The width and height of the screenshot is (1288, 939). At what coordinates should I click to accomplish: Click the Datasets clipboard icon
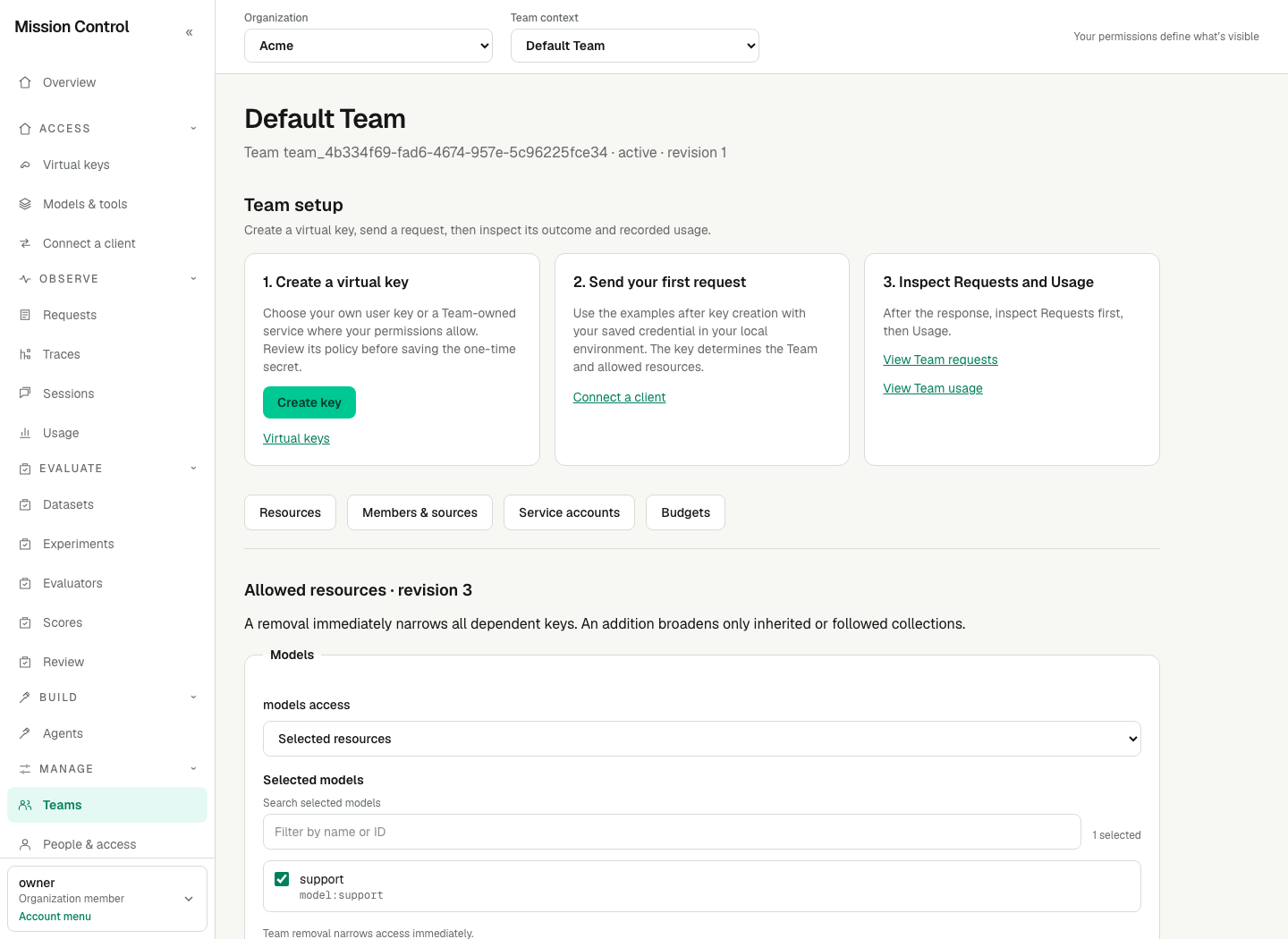coord(25,504)
